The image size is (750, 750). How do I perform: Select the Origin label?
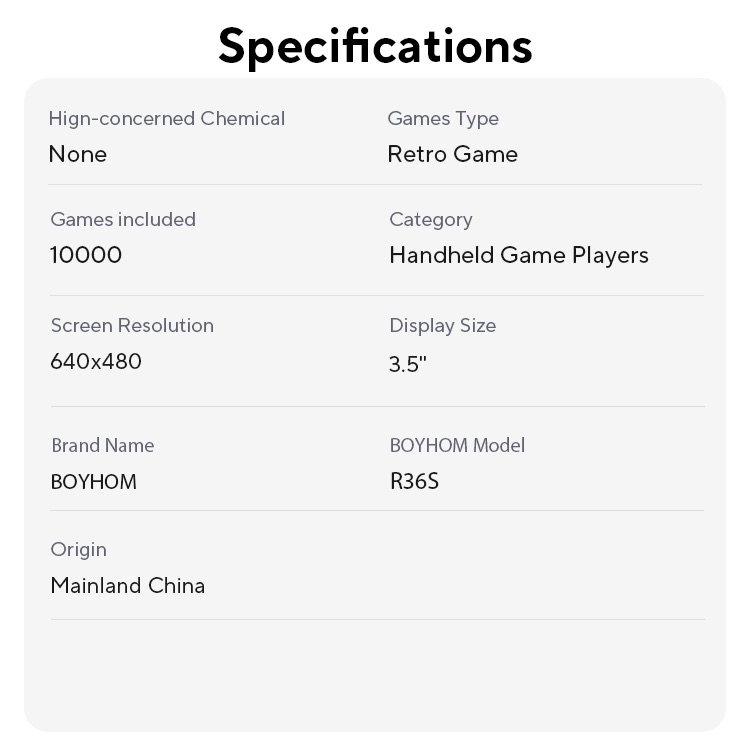click(78, 549)
